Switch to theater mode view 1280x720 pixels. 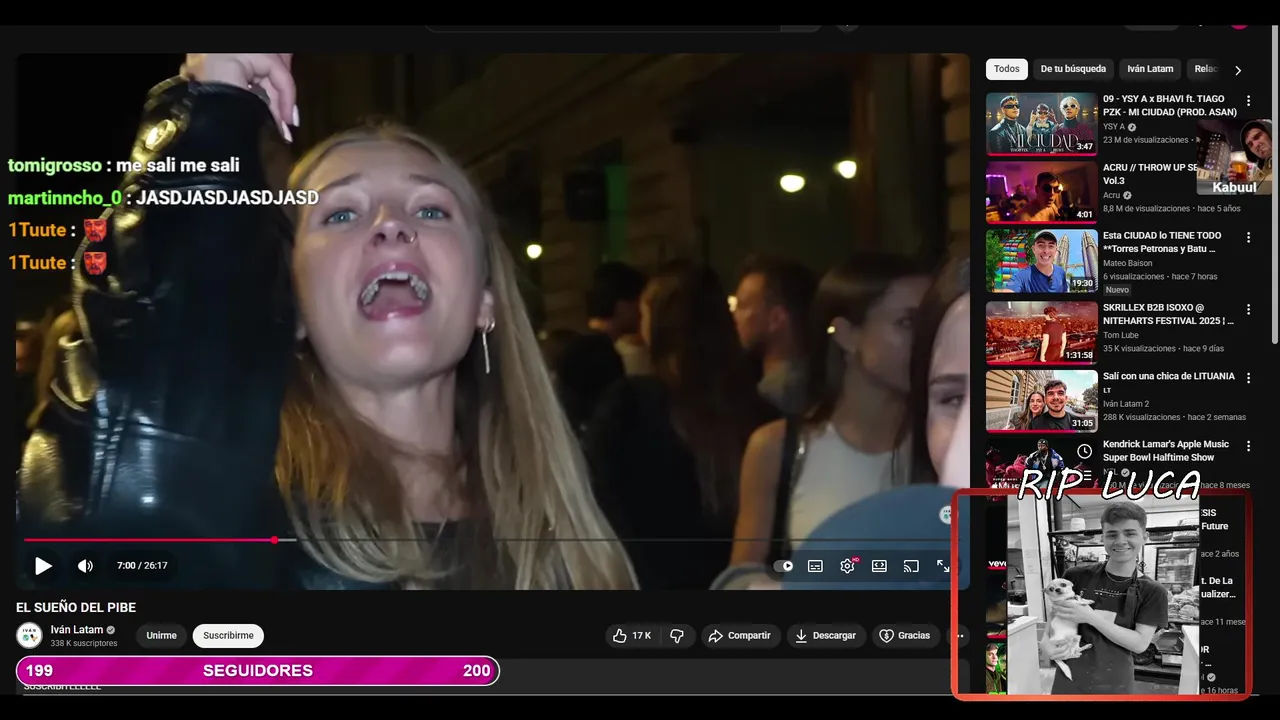[x=879, y=566]
